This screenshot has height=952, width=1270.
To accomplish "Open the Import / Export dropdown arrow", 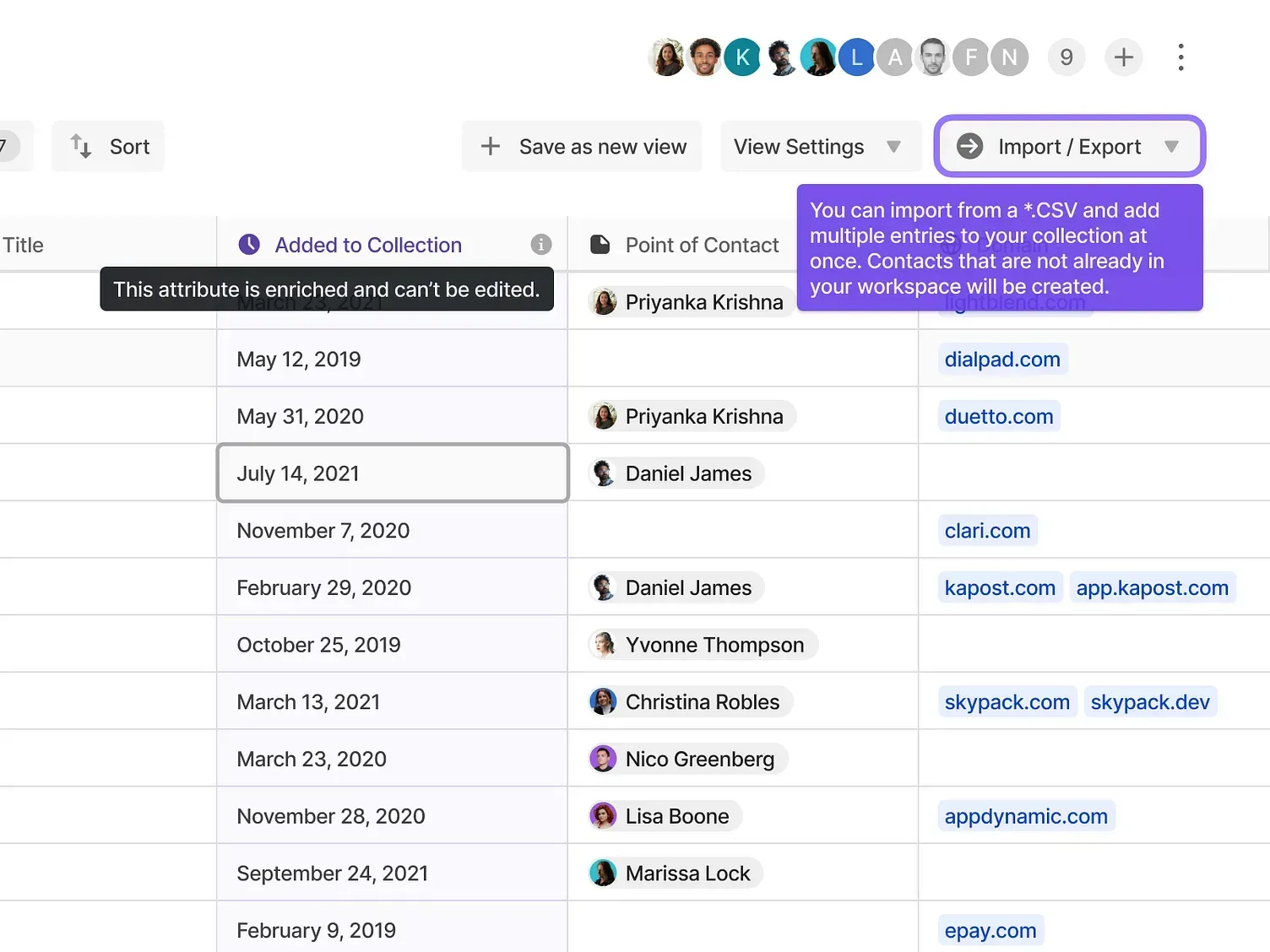I will 1171,147.
